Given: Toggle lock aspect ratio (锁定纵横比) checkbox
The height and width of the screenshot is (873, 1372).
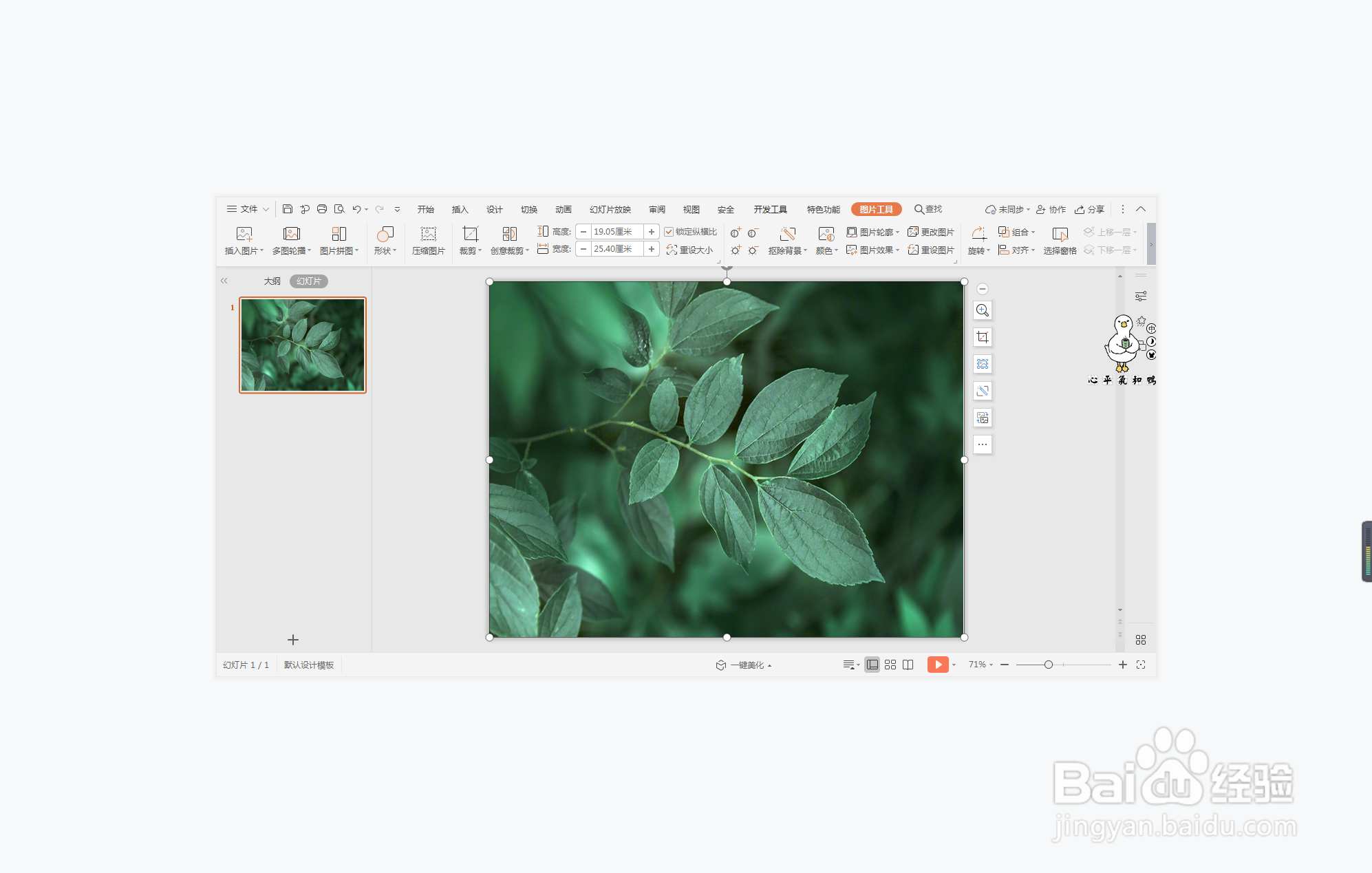Looking at the screenshot, I should tap(668, 232).
